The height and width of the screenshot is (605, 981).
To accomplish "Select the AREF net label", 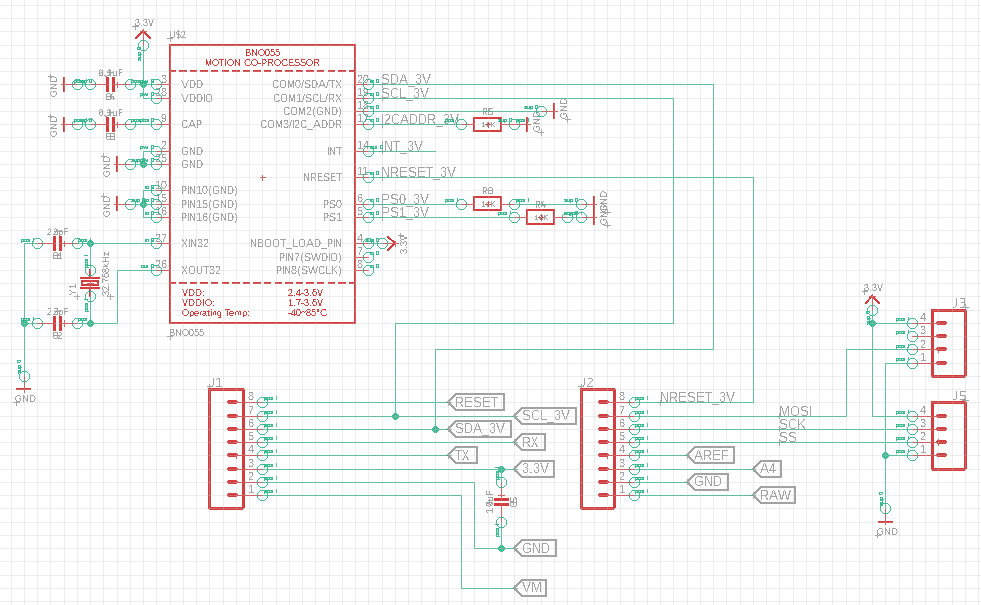I will pyautogui.click(x=711, y=455).
